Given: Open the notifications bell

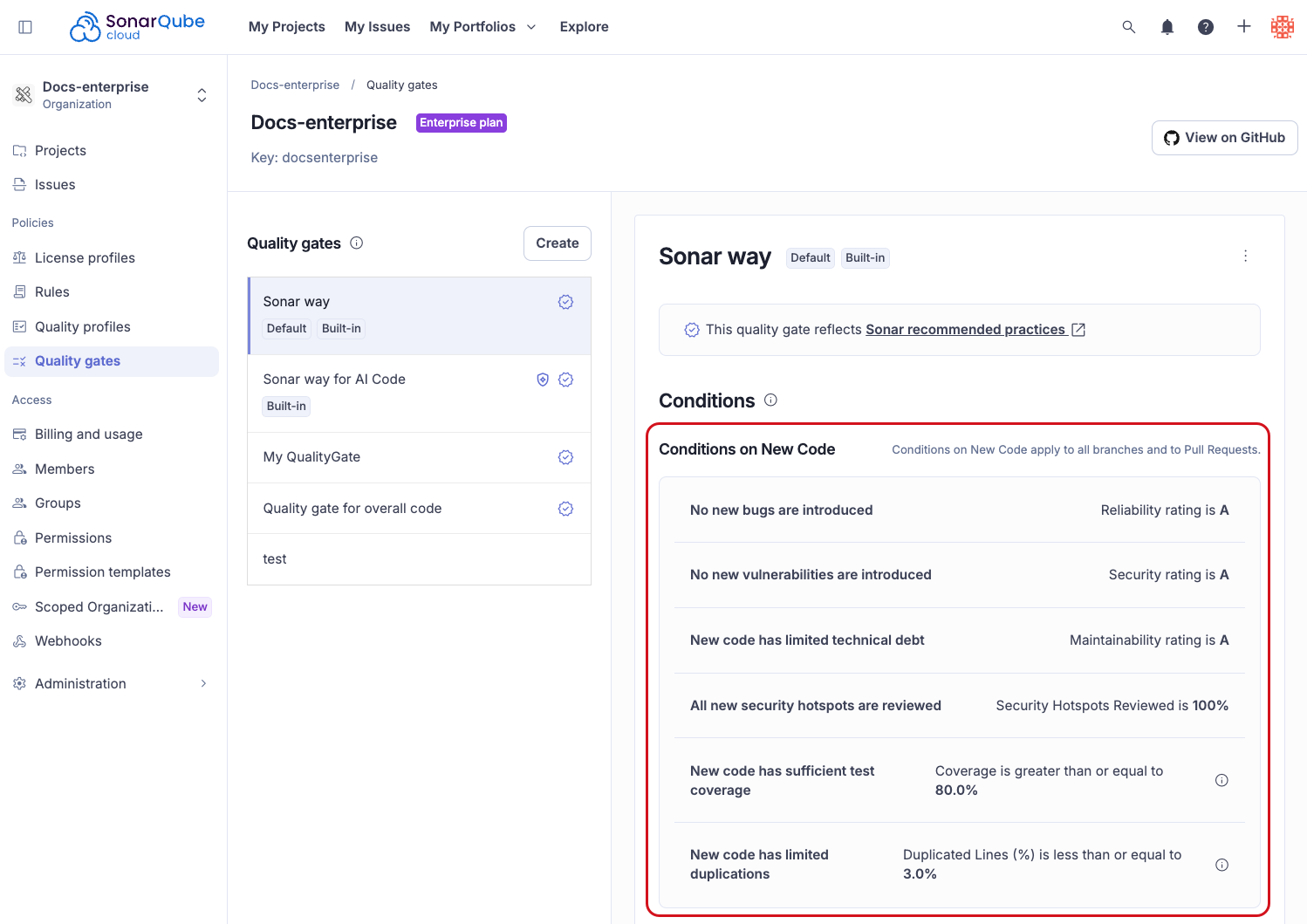Looking at the screenshot, I should pyautogui.click(x=1167, y=27).
